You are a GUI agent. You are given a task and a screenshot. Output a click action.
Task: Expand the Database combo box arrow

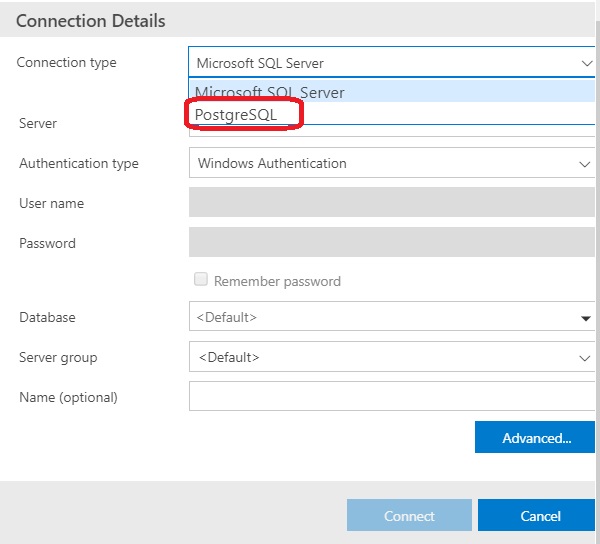coord(585,318)
